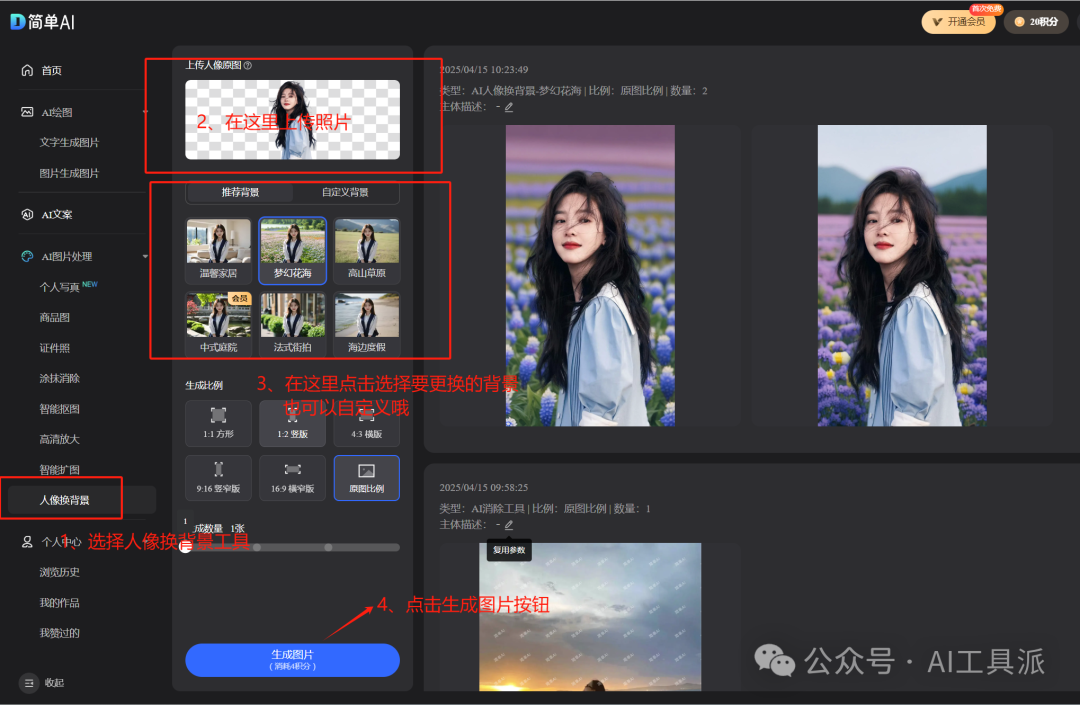1080x705 pixels.
Task: Choose the 海边度假 background thumbnail
Action: 366,324
